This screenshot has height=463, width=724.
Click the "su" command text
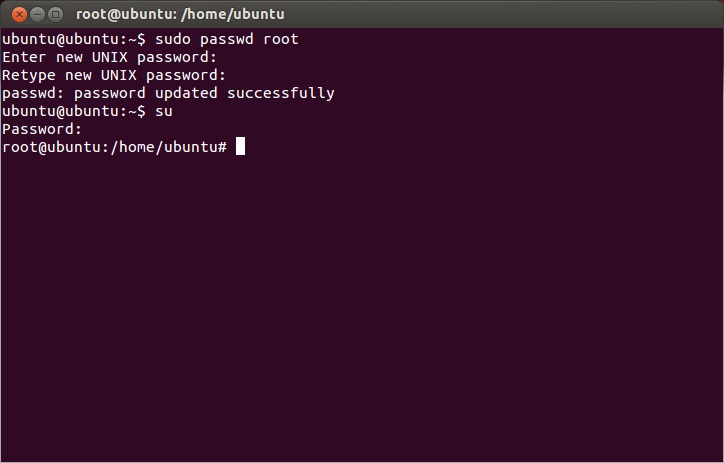point(164,111)
